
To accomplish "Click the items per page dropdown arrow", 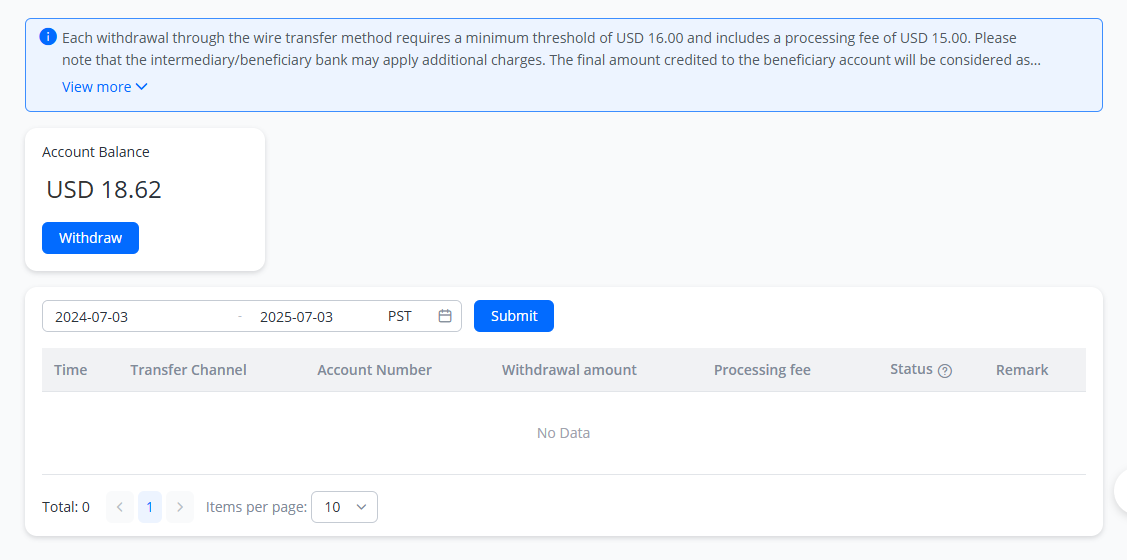I will [362, 507].
